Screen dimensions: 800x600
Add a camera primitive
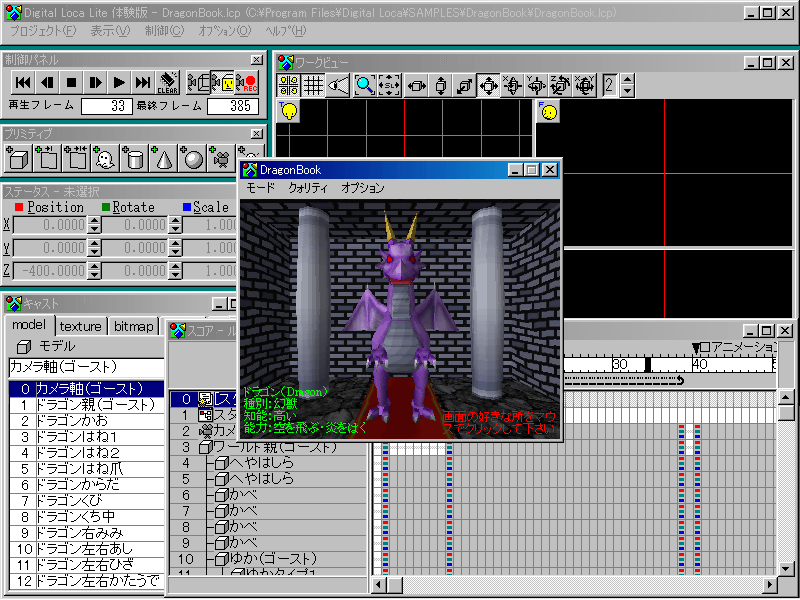coord(221,158)
